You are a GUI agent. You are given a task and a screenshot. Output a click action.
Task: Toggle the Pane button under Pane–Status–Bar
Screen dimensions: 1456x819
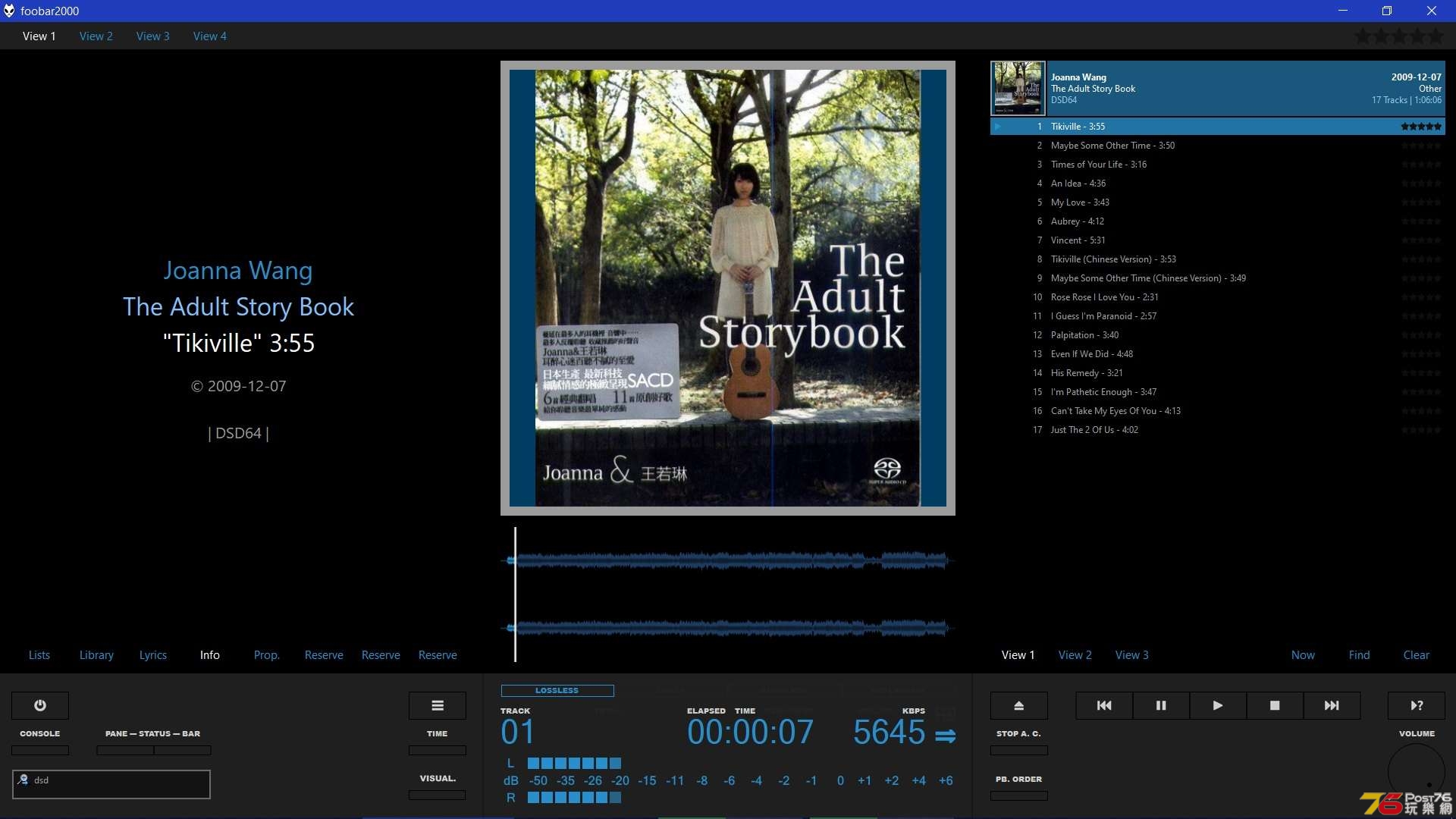click(125, 750)
